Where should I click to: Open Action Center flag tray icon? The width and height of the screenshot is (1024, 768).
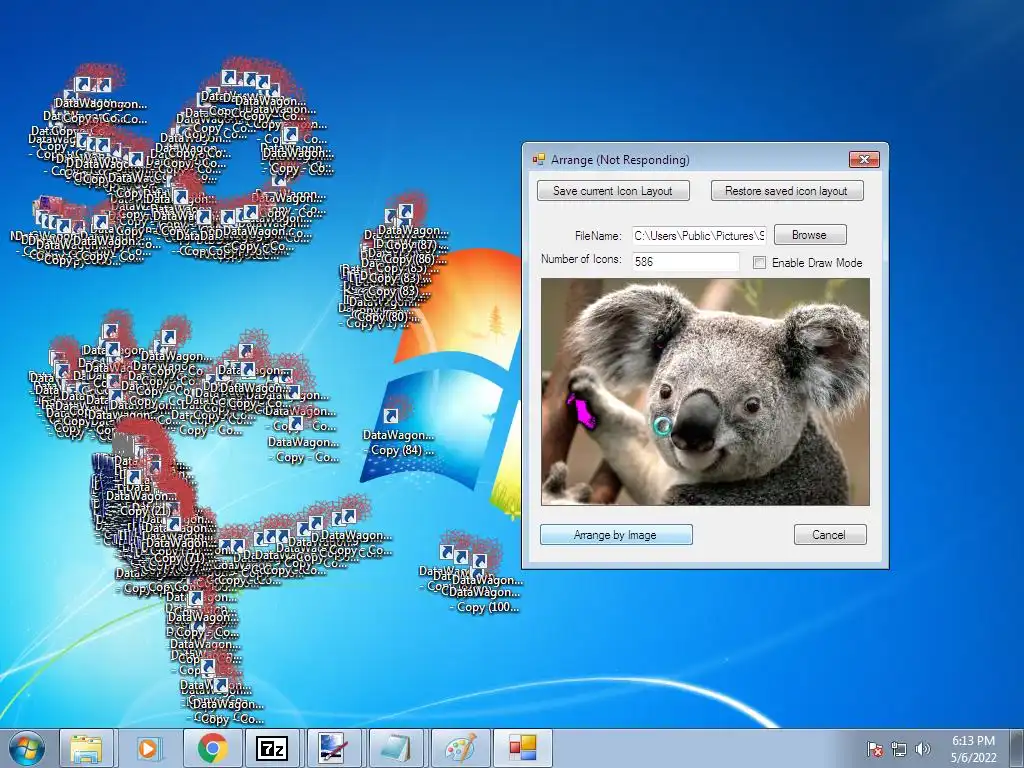click(874, 749)
